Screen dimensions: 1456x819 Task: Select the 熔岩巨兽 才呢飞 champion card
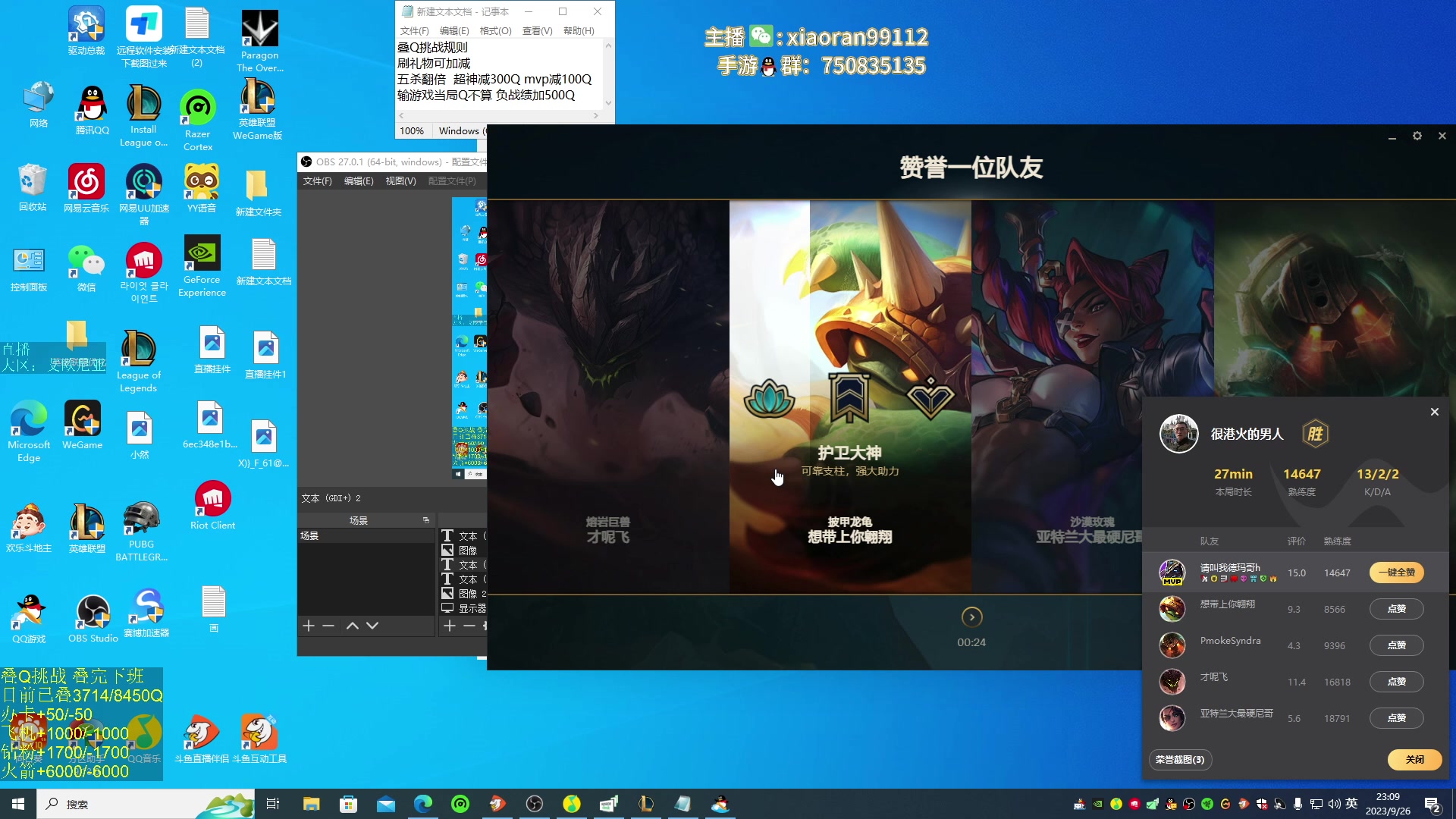point(608,396)
